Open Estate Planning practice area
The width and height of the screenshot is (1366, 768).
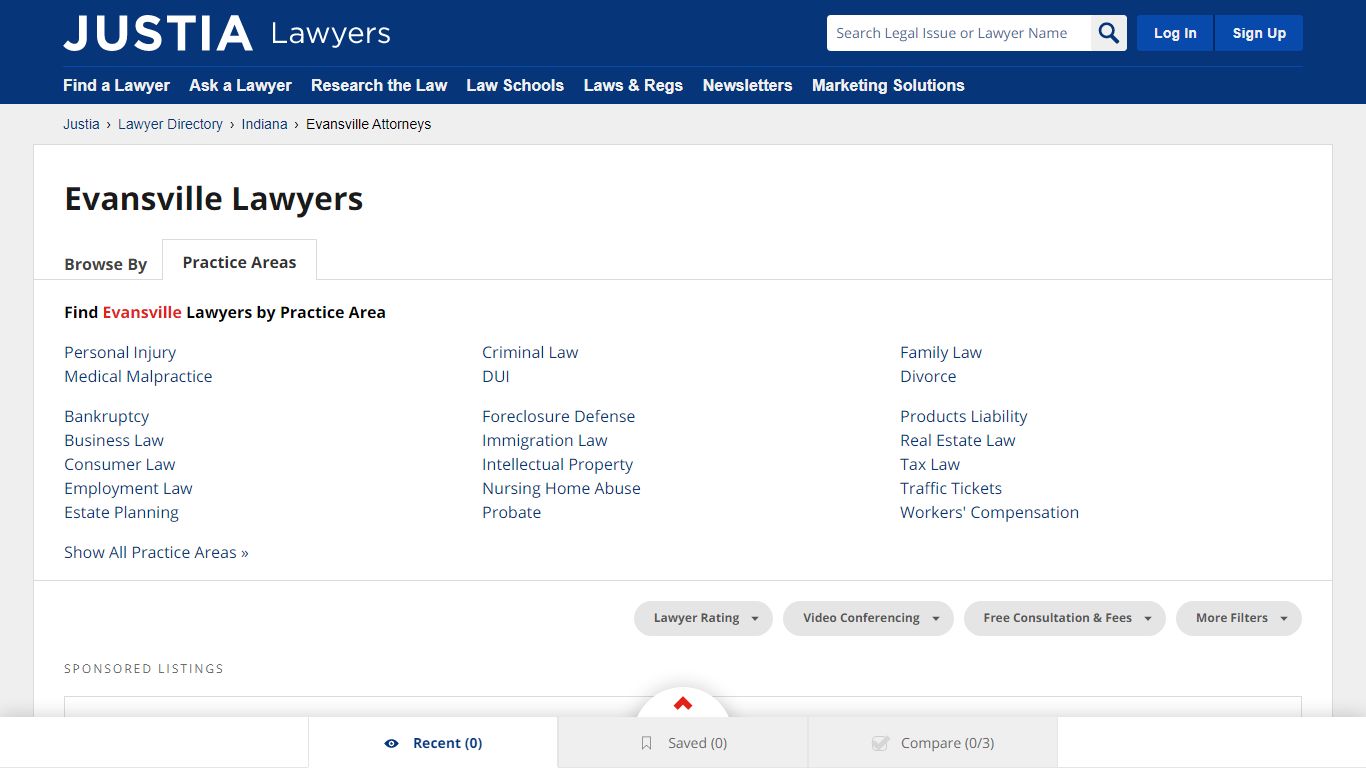point(121,512)
